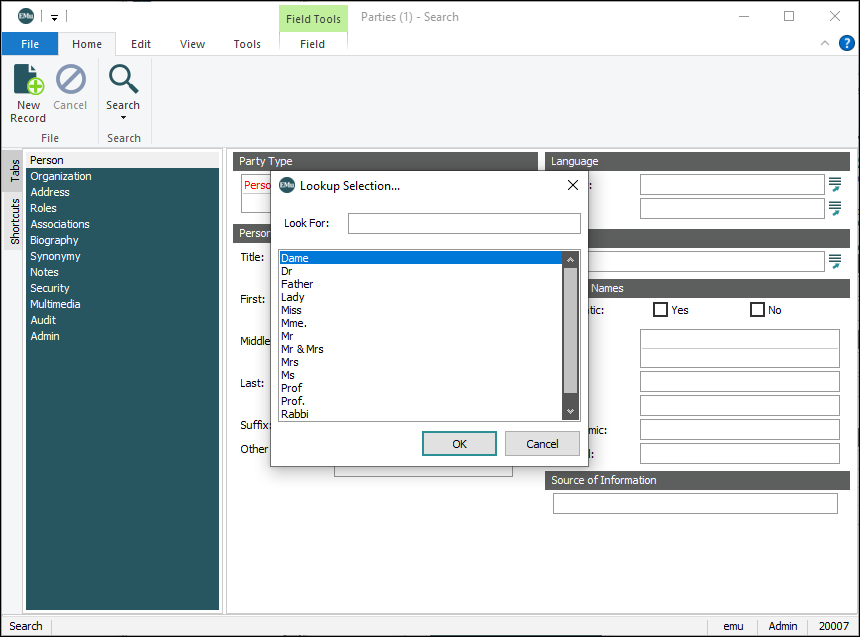Screen dimensions: 860x637
Task: Click the blue help question mark icon
Action: click(x=846, y=43)
